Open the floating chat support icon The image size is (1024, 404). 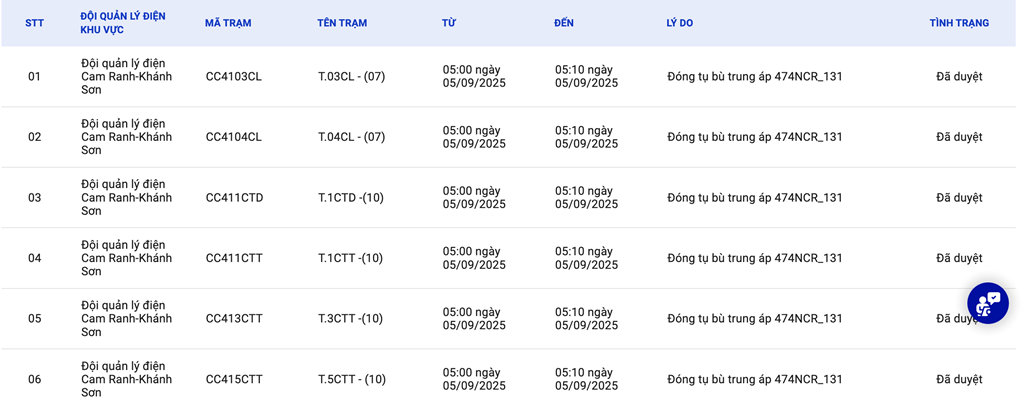[987, 303]
